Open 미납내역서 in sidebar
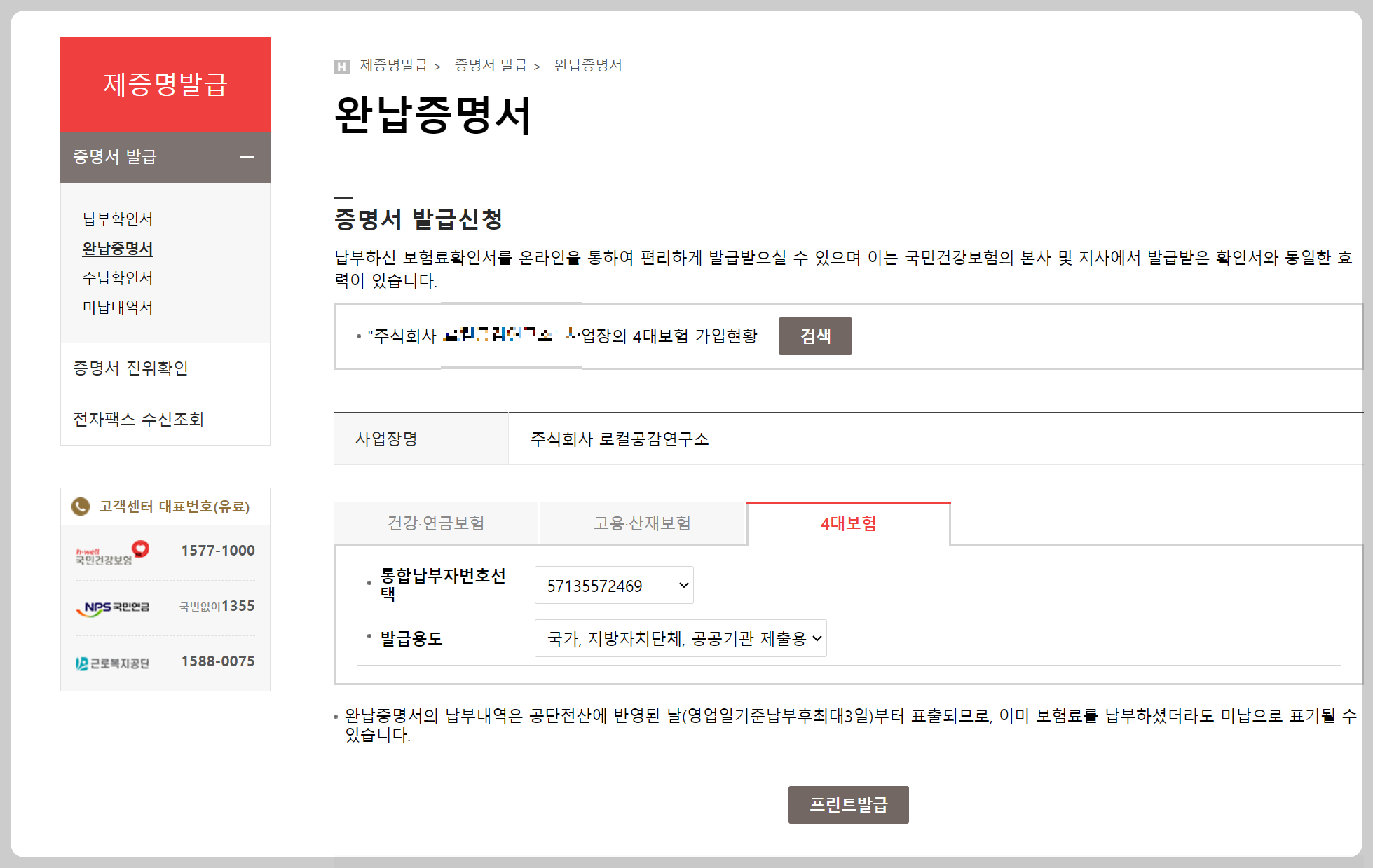Viewport: 1373px width, 868px height. pyautogui.click(x=118, y=308)
